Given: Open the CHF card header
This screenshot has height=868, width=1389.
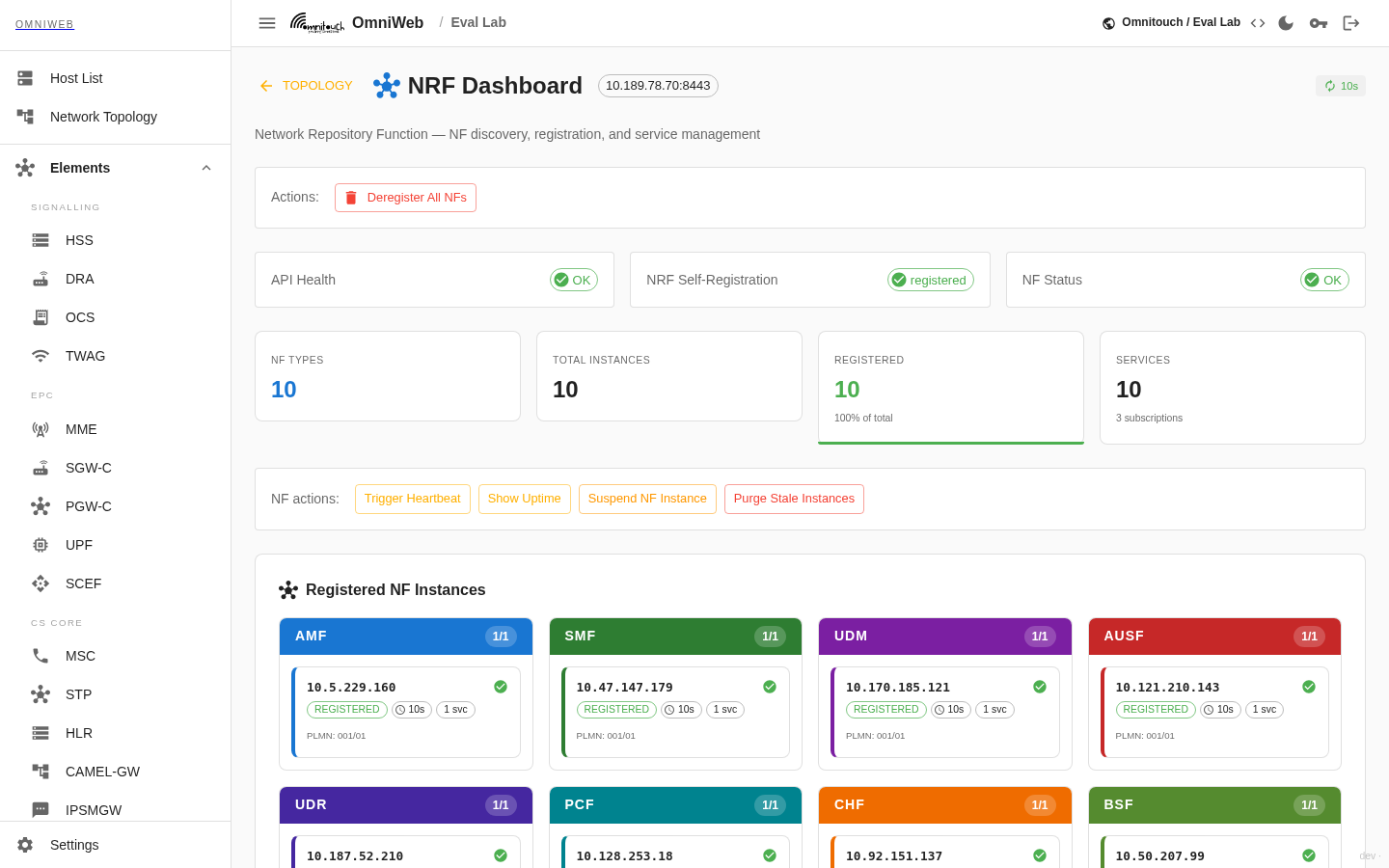Looking at the screenshot, I should click(945, 805).
